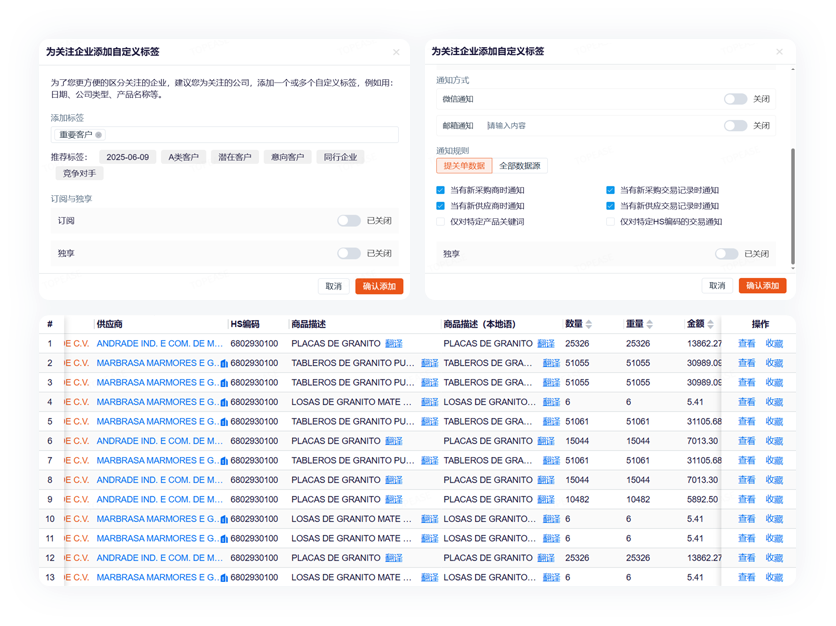Switch to 全部数据源 tab
Screen dimensions: 836x626
(x=519, y=166)
